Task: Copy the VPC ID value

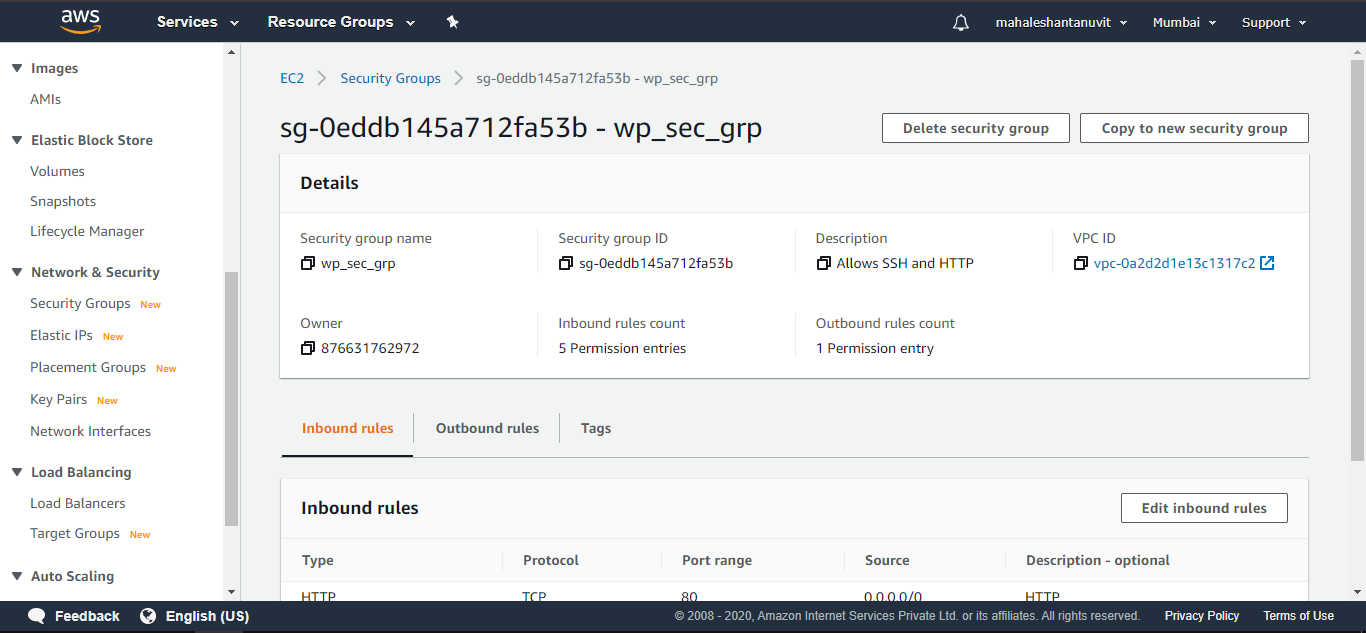Action: coord(1080,263)
